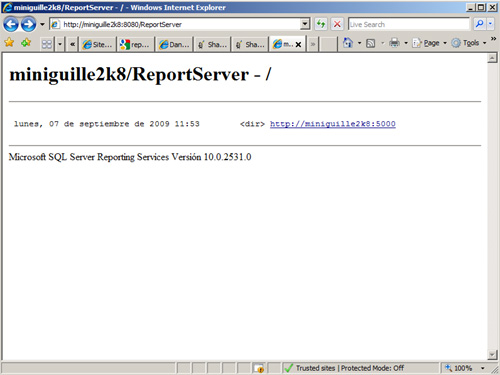Print the page with the printer icon
This screenshot has width=500, height=375.
394,43
